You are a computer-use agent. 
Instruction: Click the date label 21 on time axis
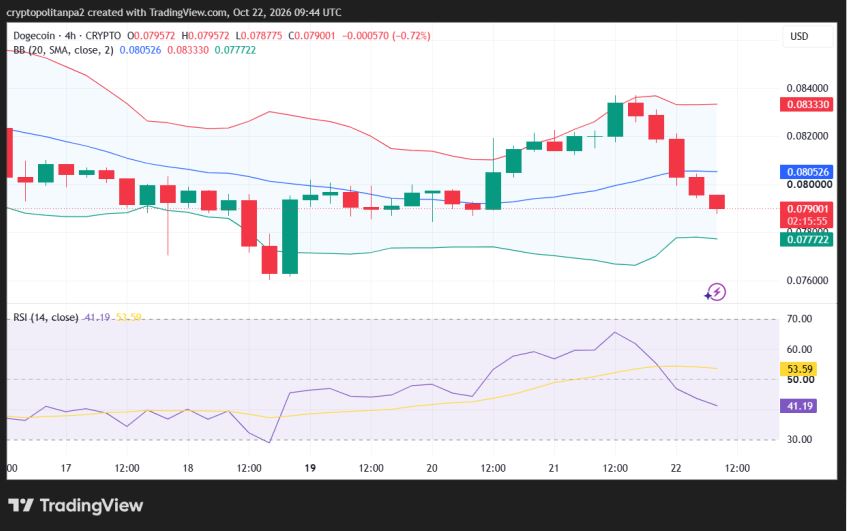point(554,468)
